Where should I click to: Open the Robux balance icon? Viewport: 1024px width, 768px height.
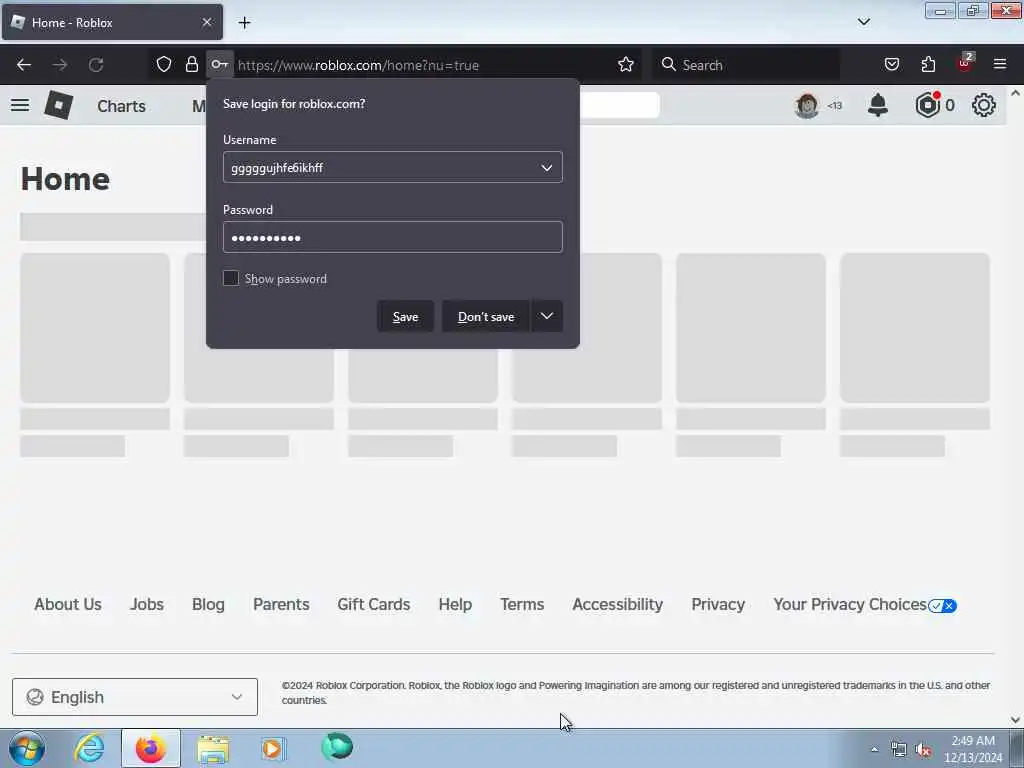[x=927, y=104]
